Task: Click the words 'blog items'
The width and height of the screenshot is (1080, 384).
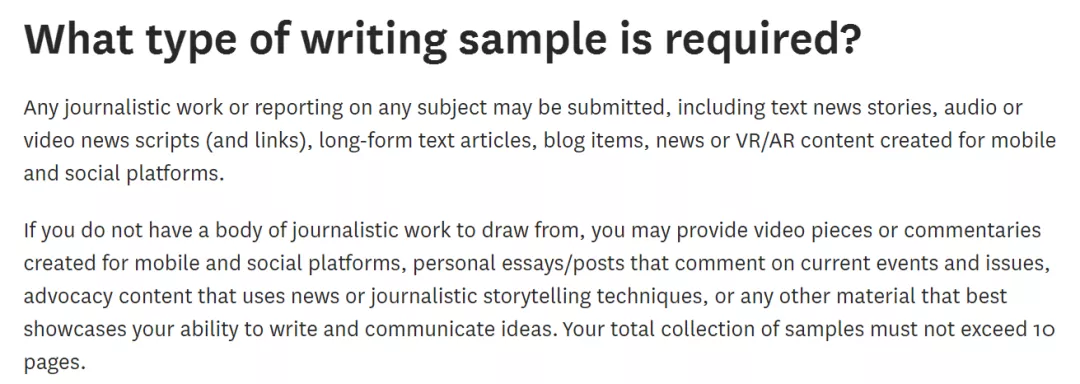Action: 594,141
